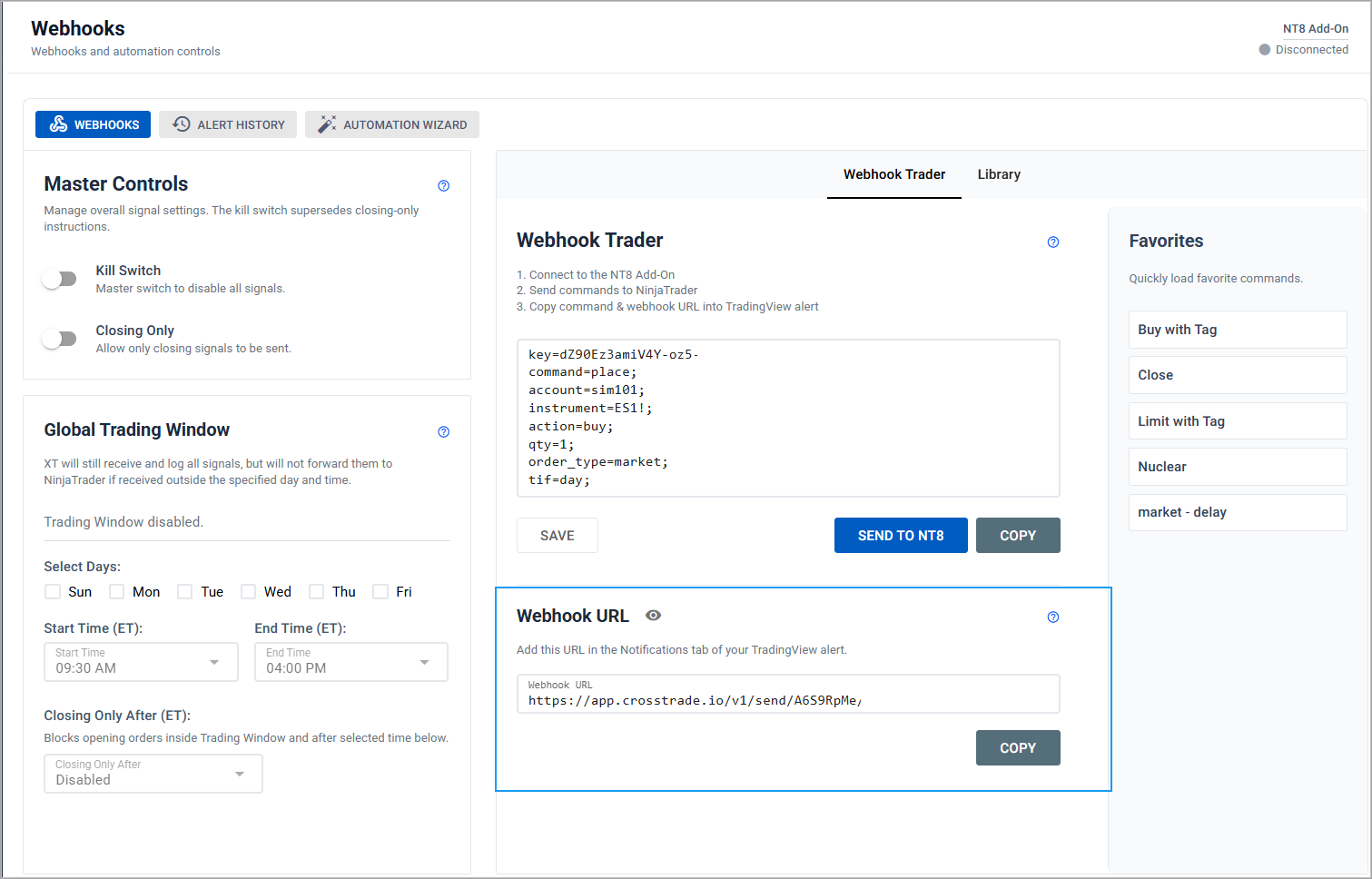Copy the webhook URL

1017,748
